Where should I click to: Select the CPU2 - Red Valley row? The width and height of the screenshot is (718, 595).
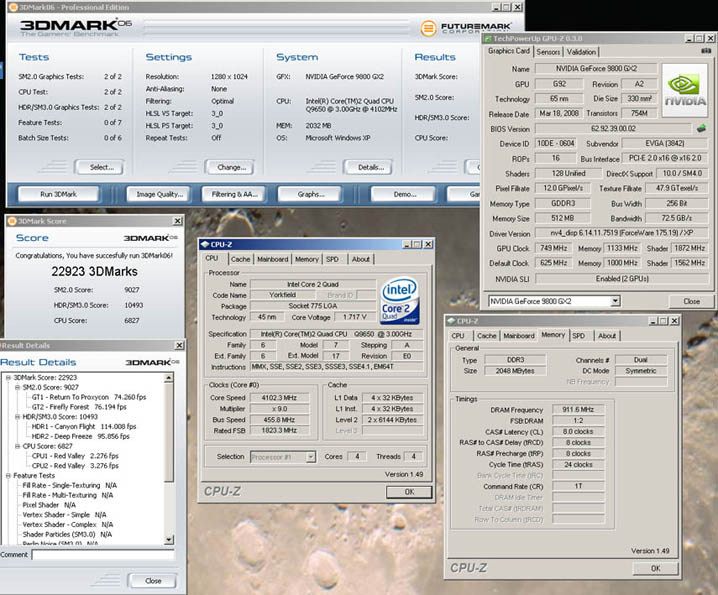[x=75, y=465]
